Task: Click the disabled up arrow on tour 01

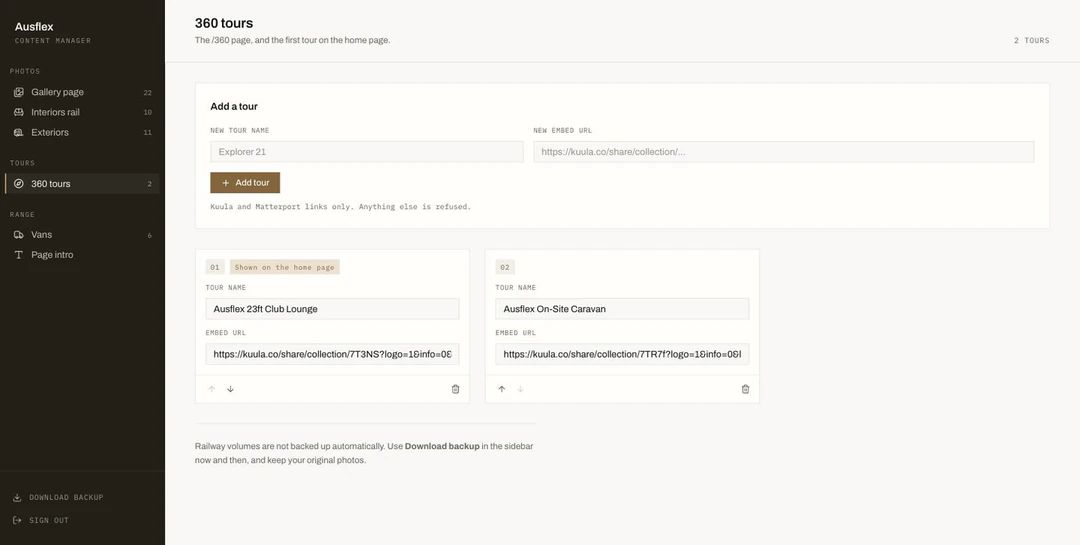Action: pos(211,389)
